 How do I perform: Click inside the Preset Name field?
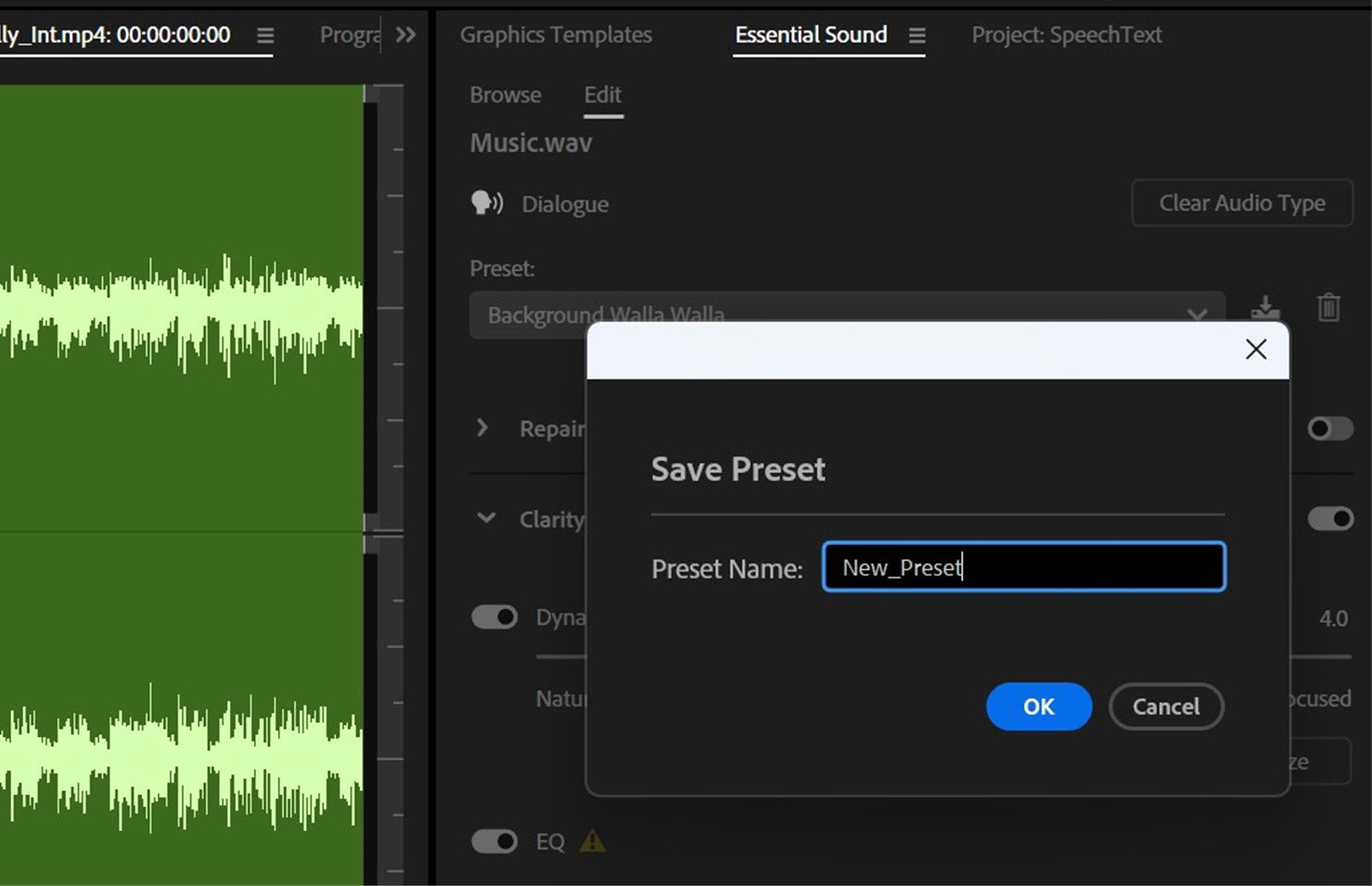pos(1023,567)
